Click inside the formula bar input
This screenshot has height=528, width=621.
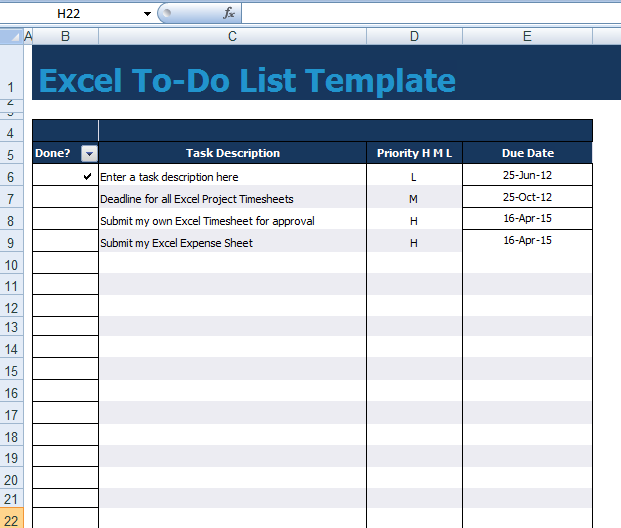pyautogui.click(x=431, y=13)
